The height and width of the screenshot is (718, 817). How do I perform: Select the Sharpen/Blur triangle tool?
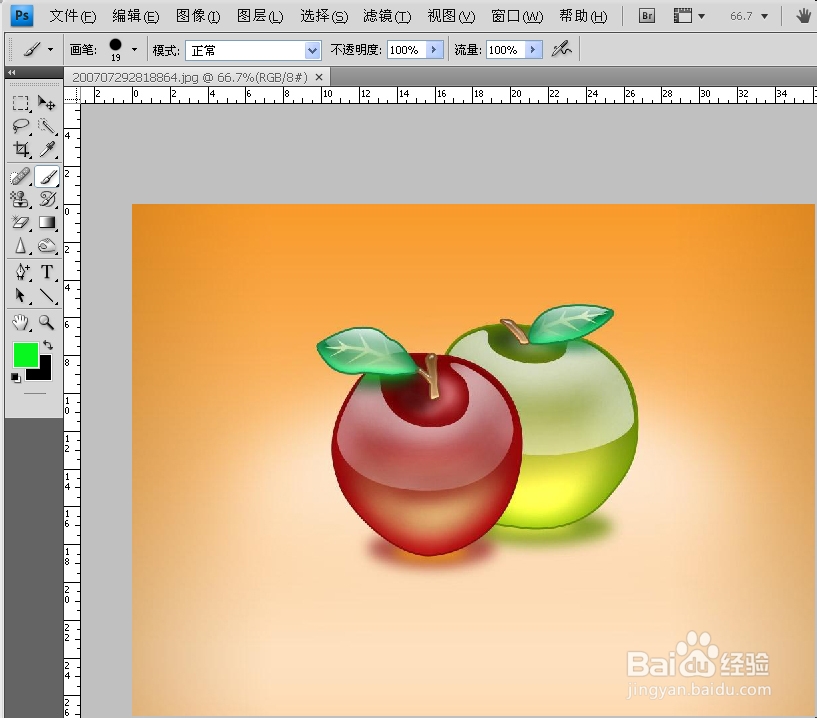(20, 245)
